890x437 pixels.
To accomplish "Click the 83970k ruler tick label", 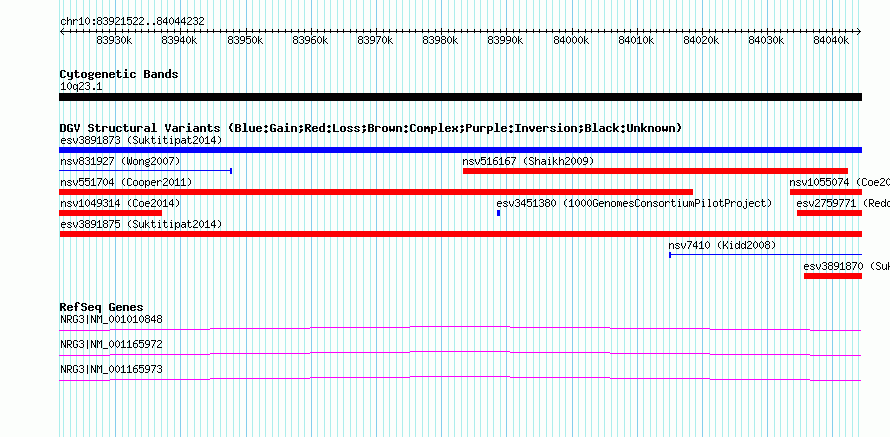I will 375,40.
